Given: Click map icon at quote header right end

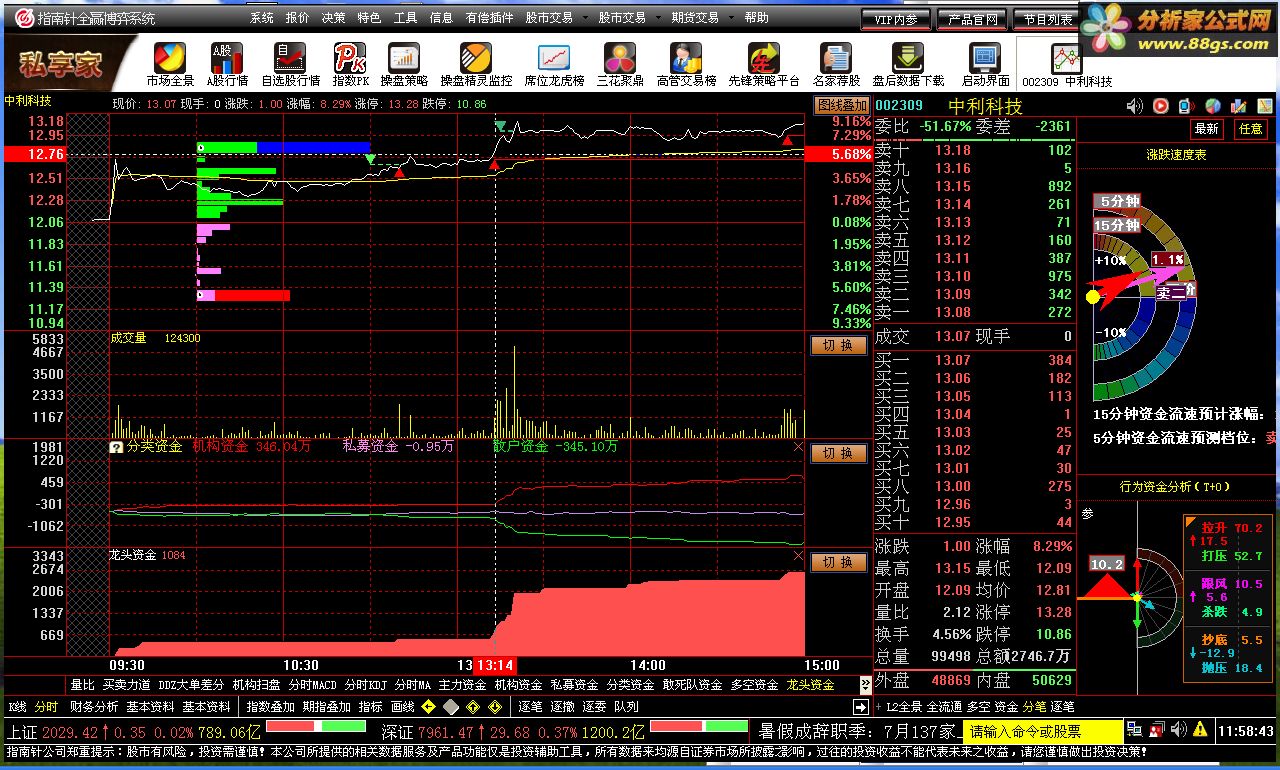Looking at the screenshot, I should (x=1265, y=106).
